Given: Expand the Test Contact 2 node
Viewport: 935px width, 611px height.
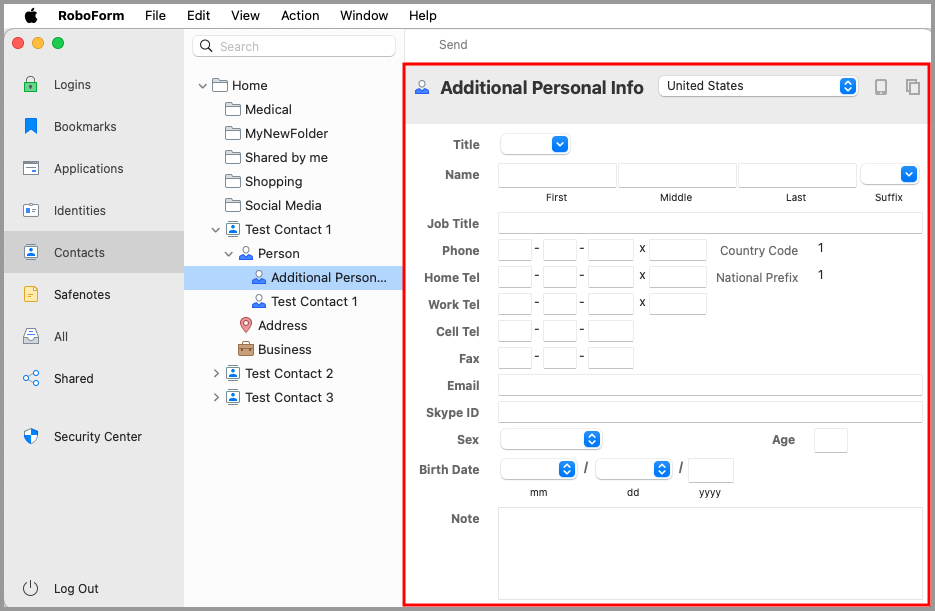Looking at the screenshot, I should [216, 373].
